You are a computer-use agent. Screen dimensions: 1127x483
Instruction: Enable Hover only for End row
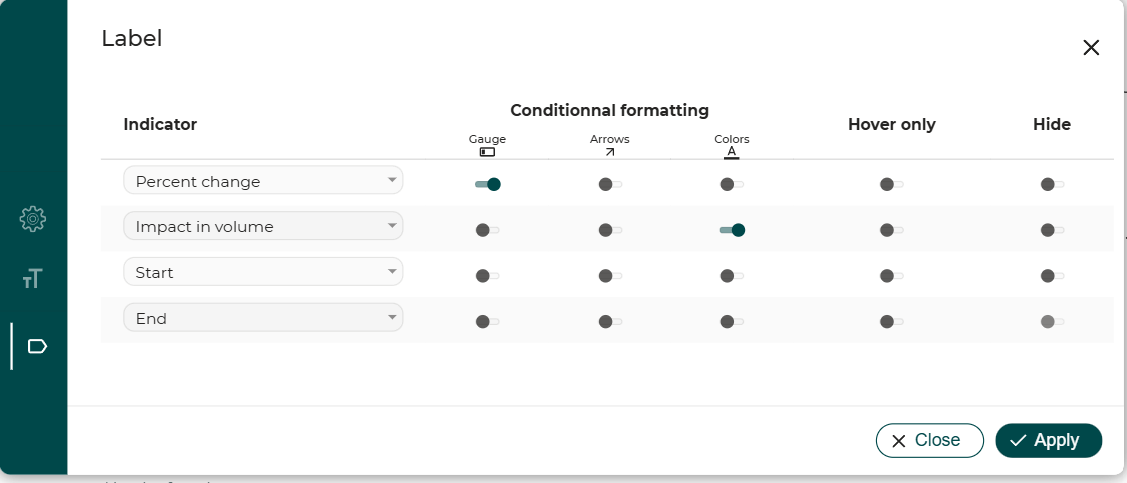[891, 322]
